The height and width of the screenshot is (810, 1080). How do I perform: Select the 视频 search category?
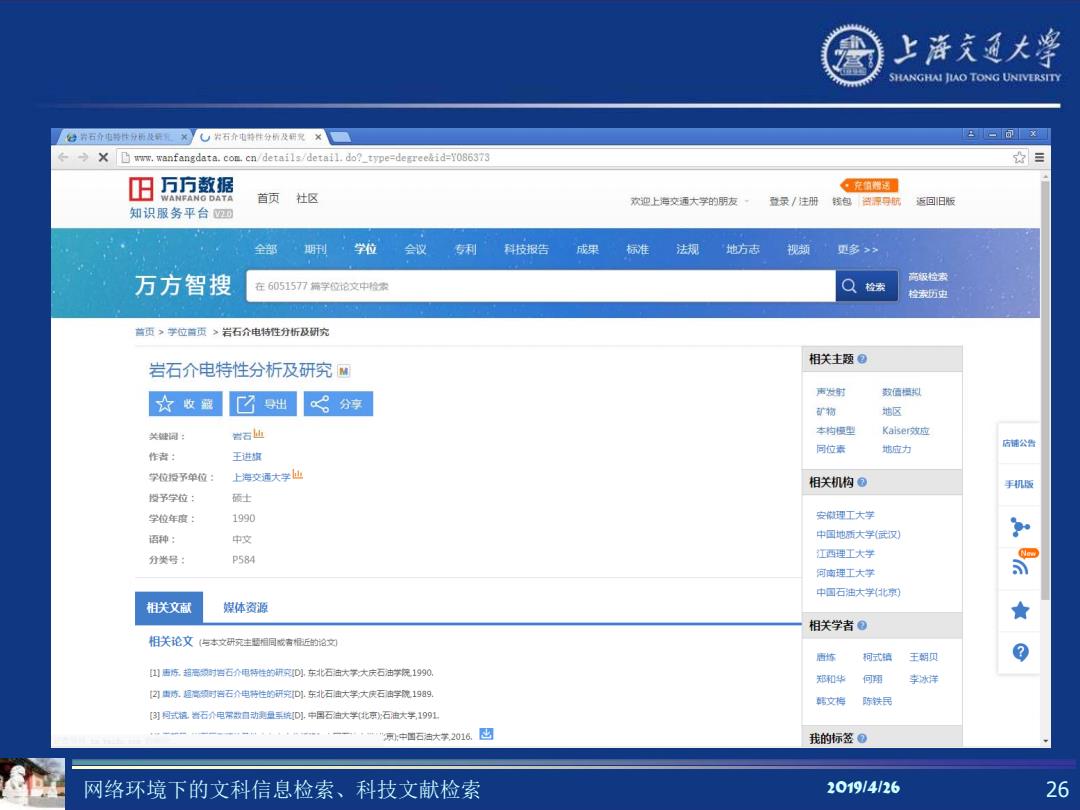point(798,249)
